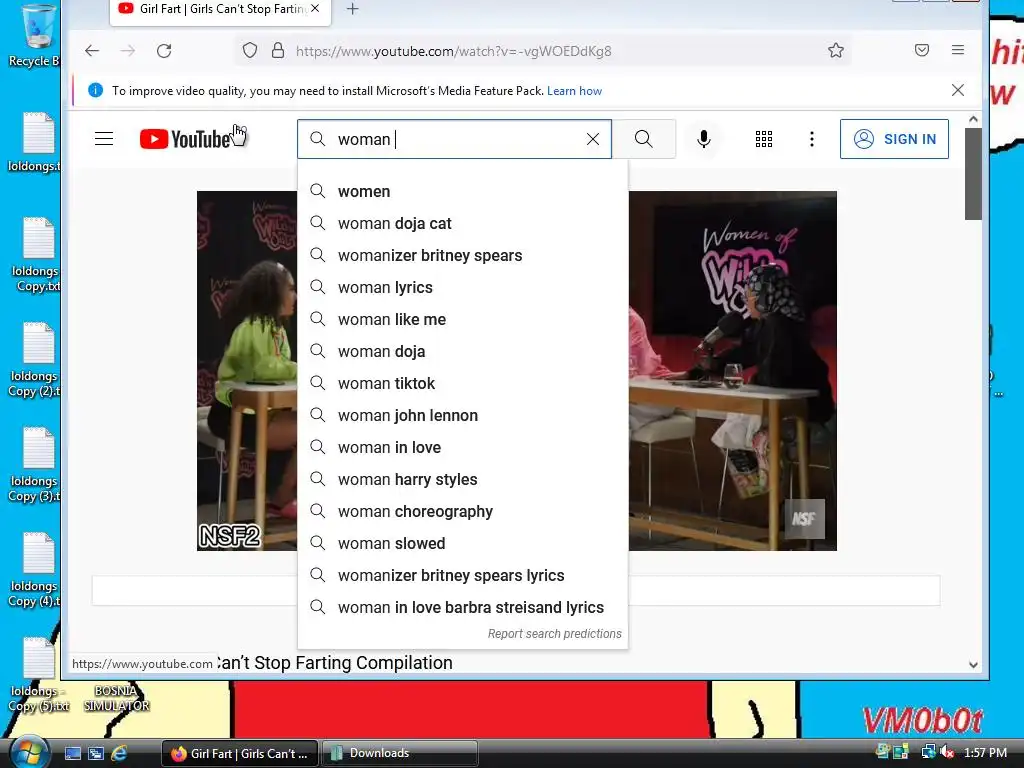This screenshot has width=1024, height=768.
Task: Open Firefox tracking protection shield
Action: [x=250, y=51]
